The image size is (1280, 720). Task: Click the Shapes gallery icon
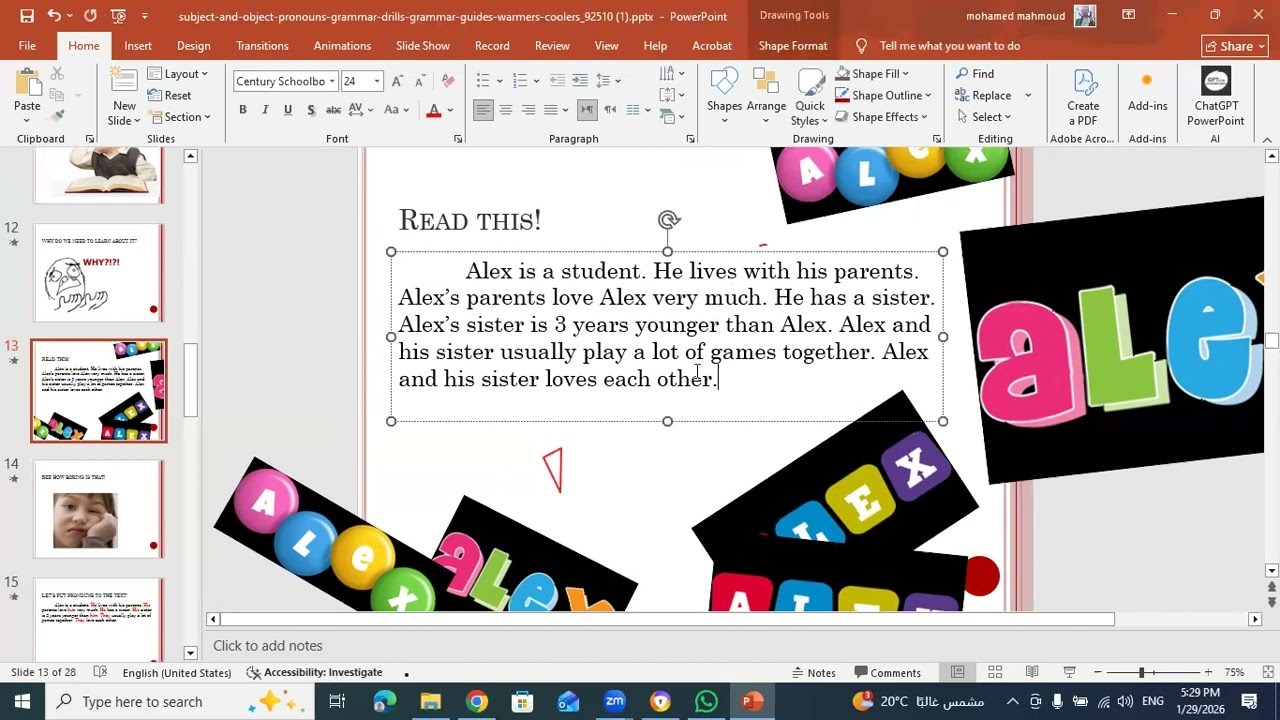(724, 85)
